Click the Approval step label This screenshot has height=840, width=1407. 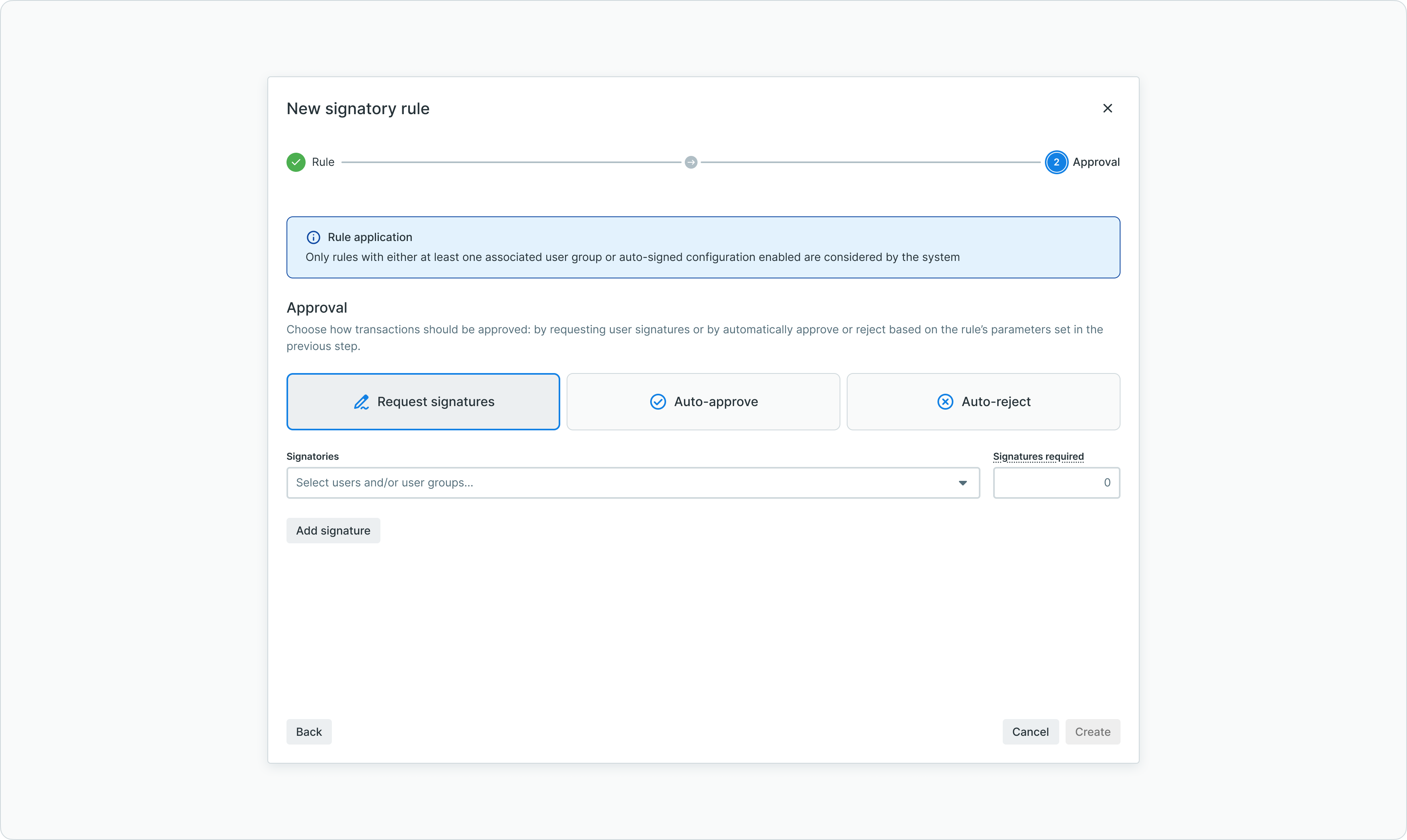pyautogui.click(x=1095, y=162)
